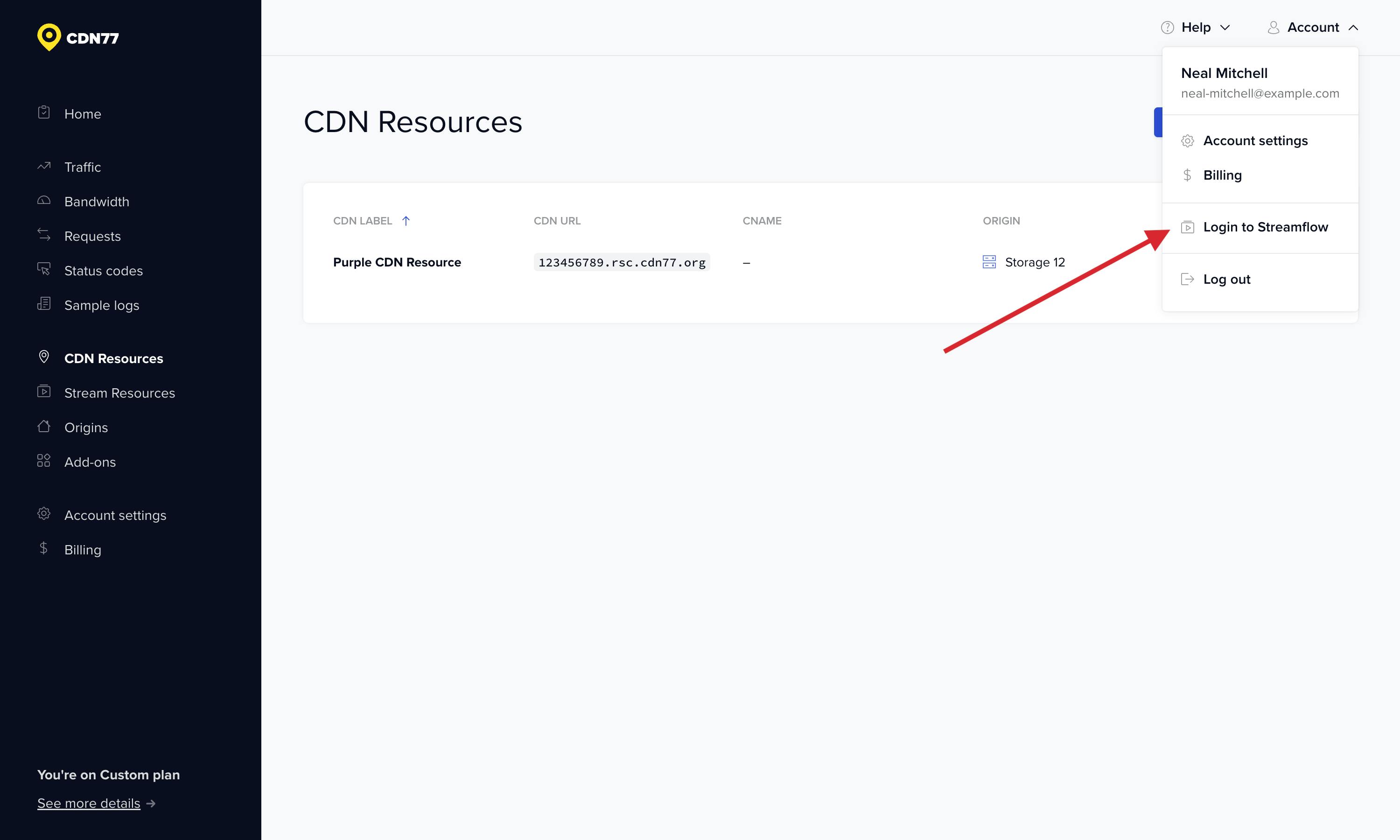
Task: Choose Log out from the account menu
Action: (x=1226, y=279)
